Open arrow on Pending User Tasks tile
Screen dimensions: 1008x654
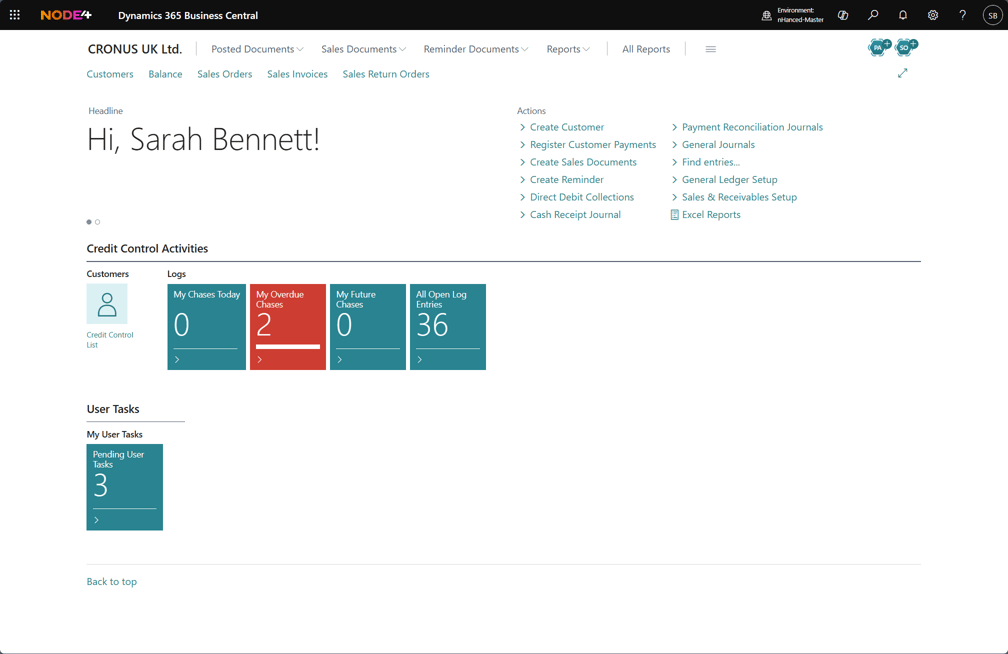[96, 520]
